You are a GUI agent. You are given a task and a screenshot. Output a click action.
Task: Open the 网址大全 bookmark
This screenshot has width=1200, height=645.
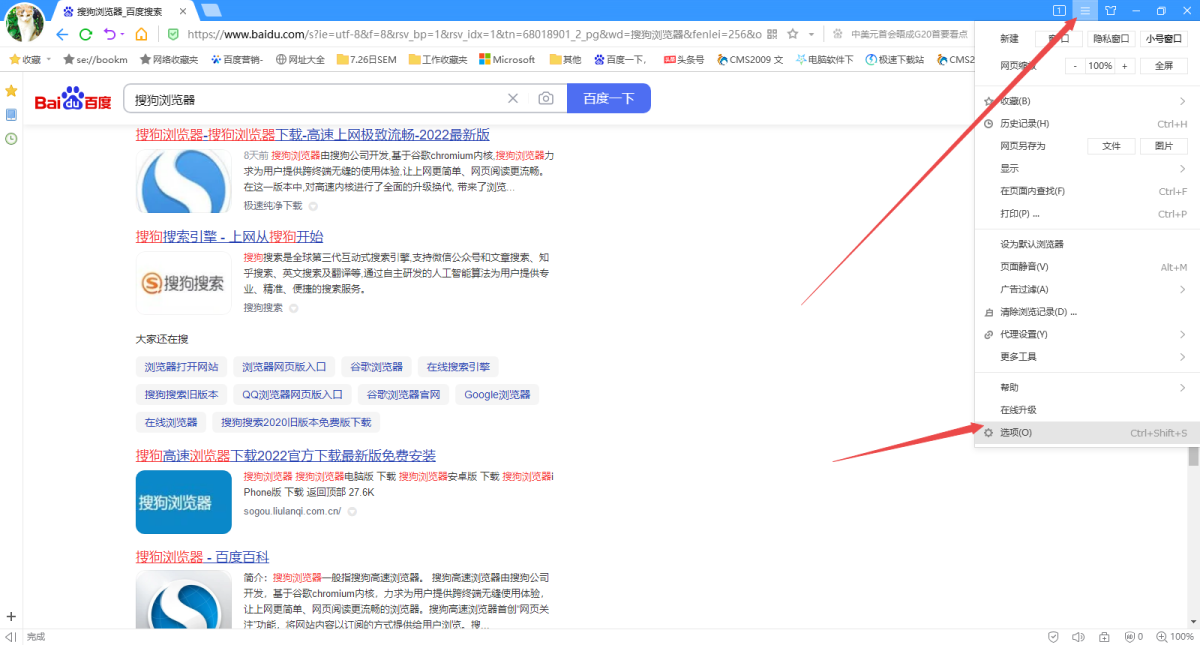[300, 59]
